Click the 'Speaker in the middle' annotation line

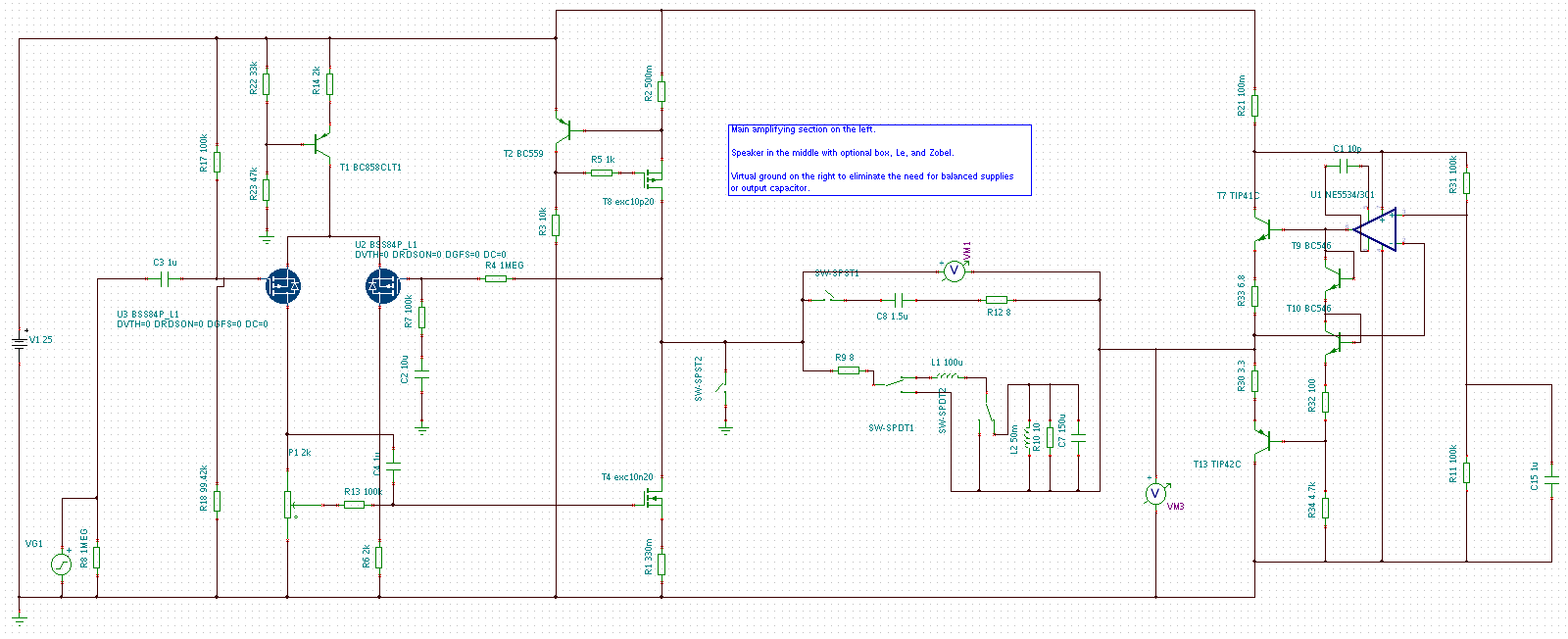843,153
